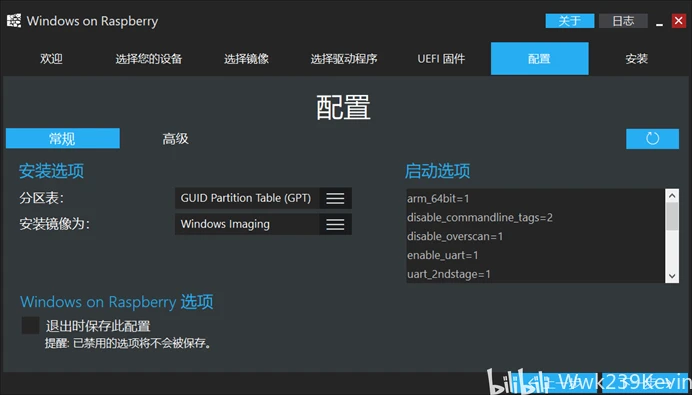Click scroll down arrow in 启动选项 list

(x=672, y=276)
